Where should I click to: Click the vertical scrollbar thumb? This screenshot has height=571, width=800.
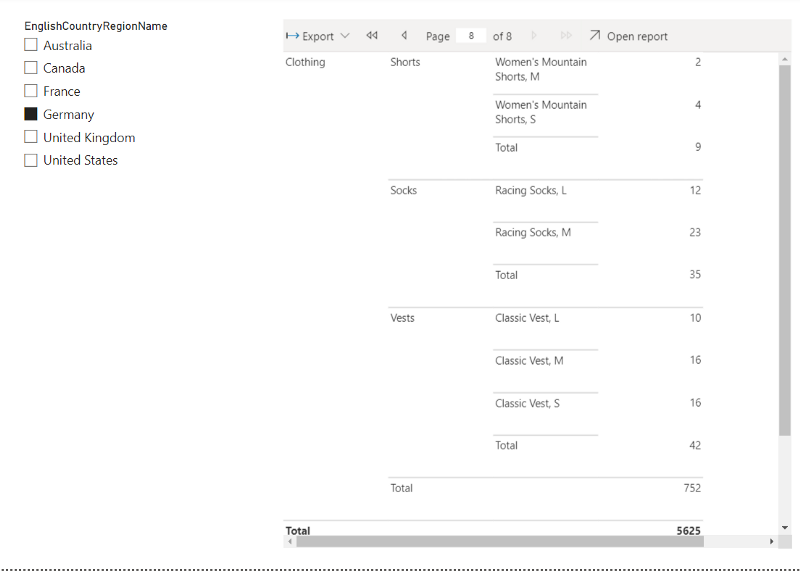784,250
